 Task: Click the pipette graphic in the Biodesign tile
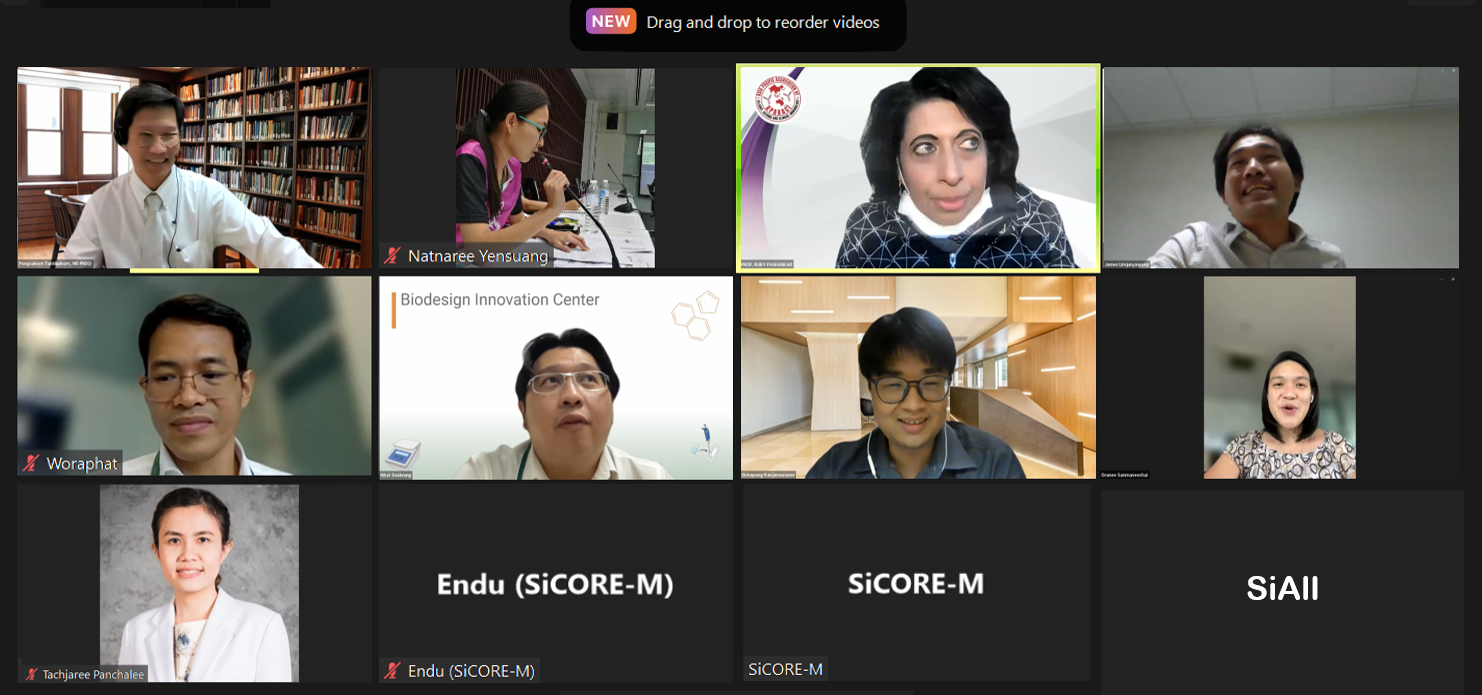tap(705, 442)
